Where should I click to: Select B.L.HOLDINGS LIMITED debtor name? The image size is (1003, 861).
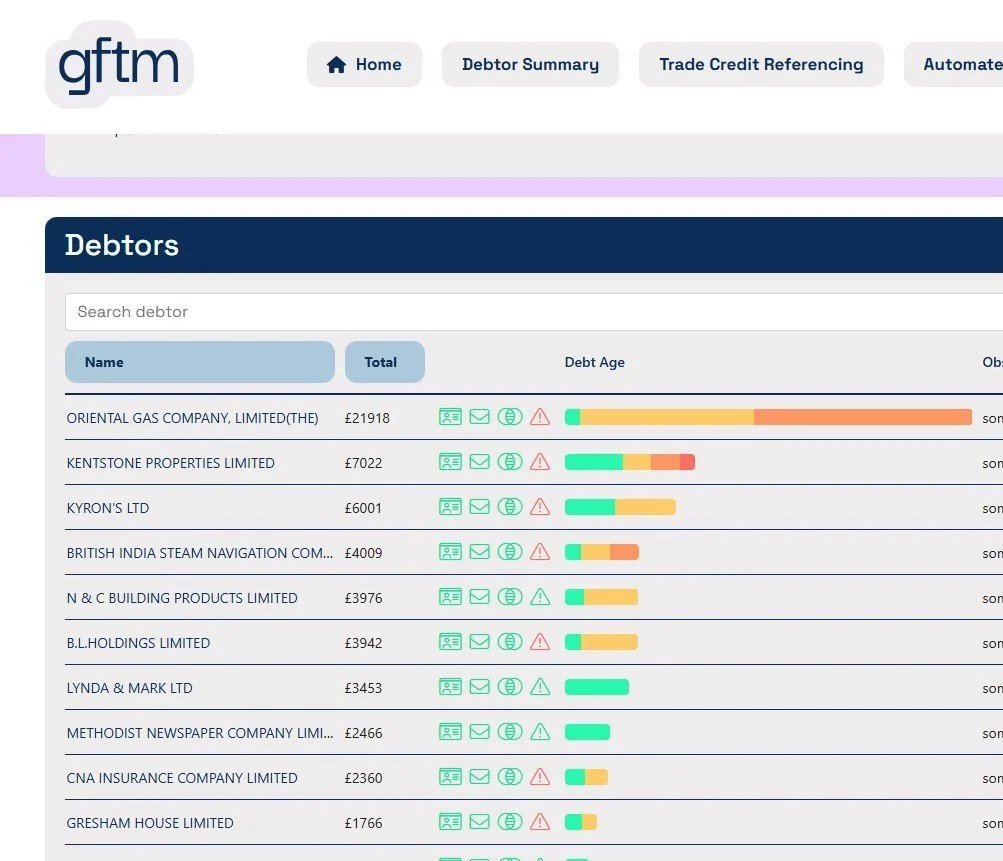(x=138, y=643)
